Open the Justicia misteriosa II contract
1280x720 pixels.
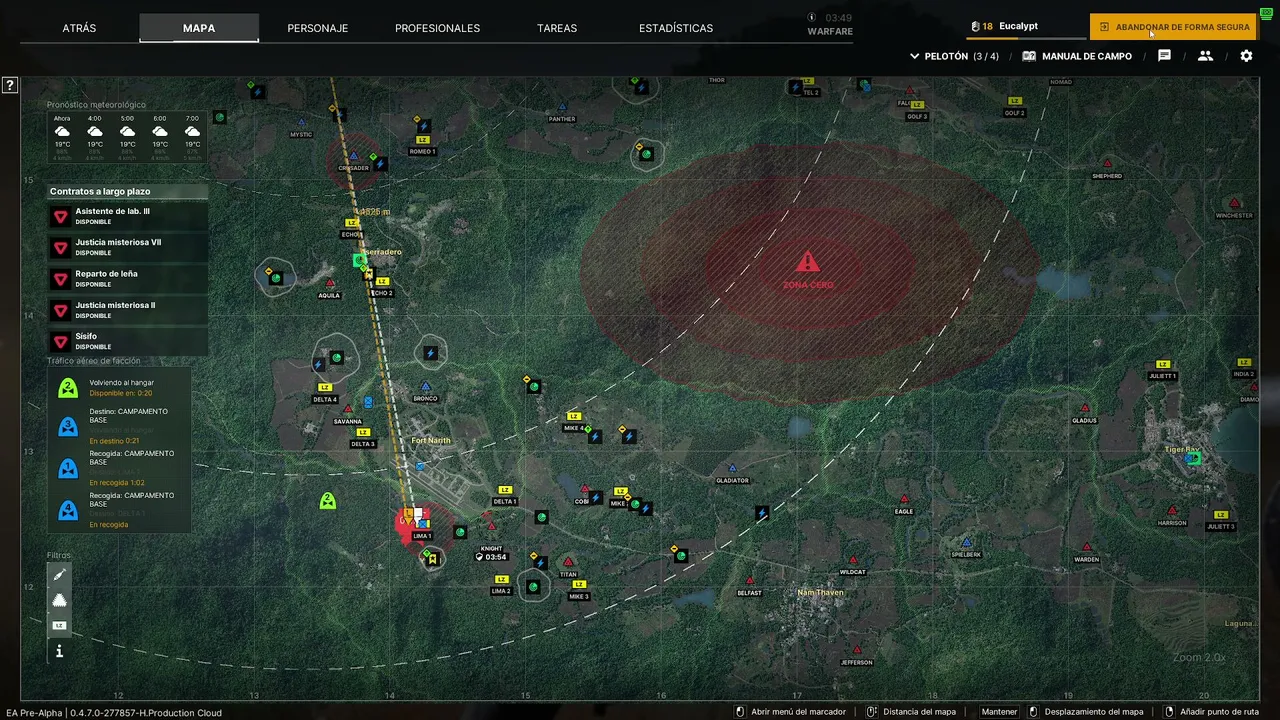point(128,310)
